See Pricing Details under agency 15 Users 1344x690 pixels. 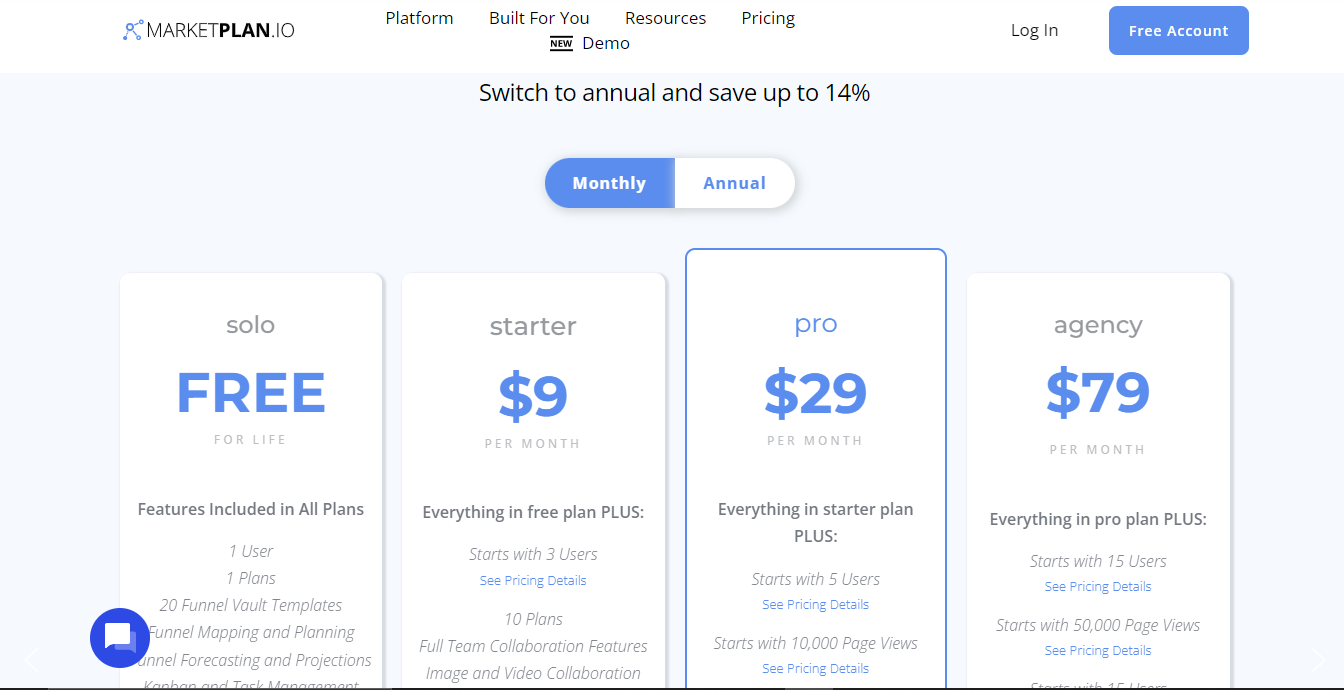[x=1098, y=587]
